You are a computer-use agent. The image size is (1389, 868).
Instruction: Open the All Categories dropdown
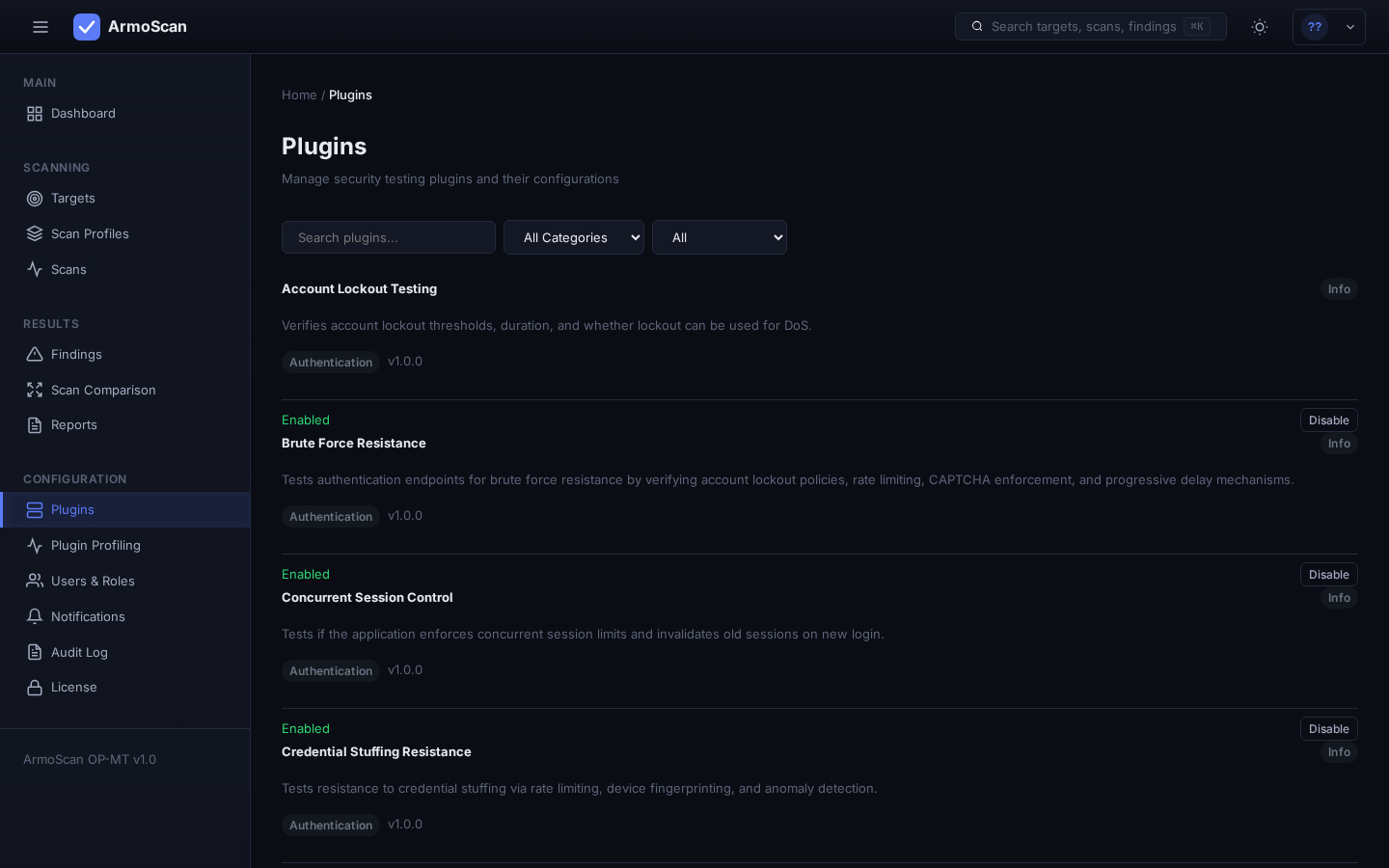(x=574, y=237)
